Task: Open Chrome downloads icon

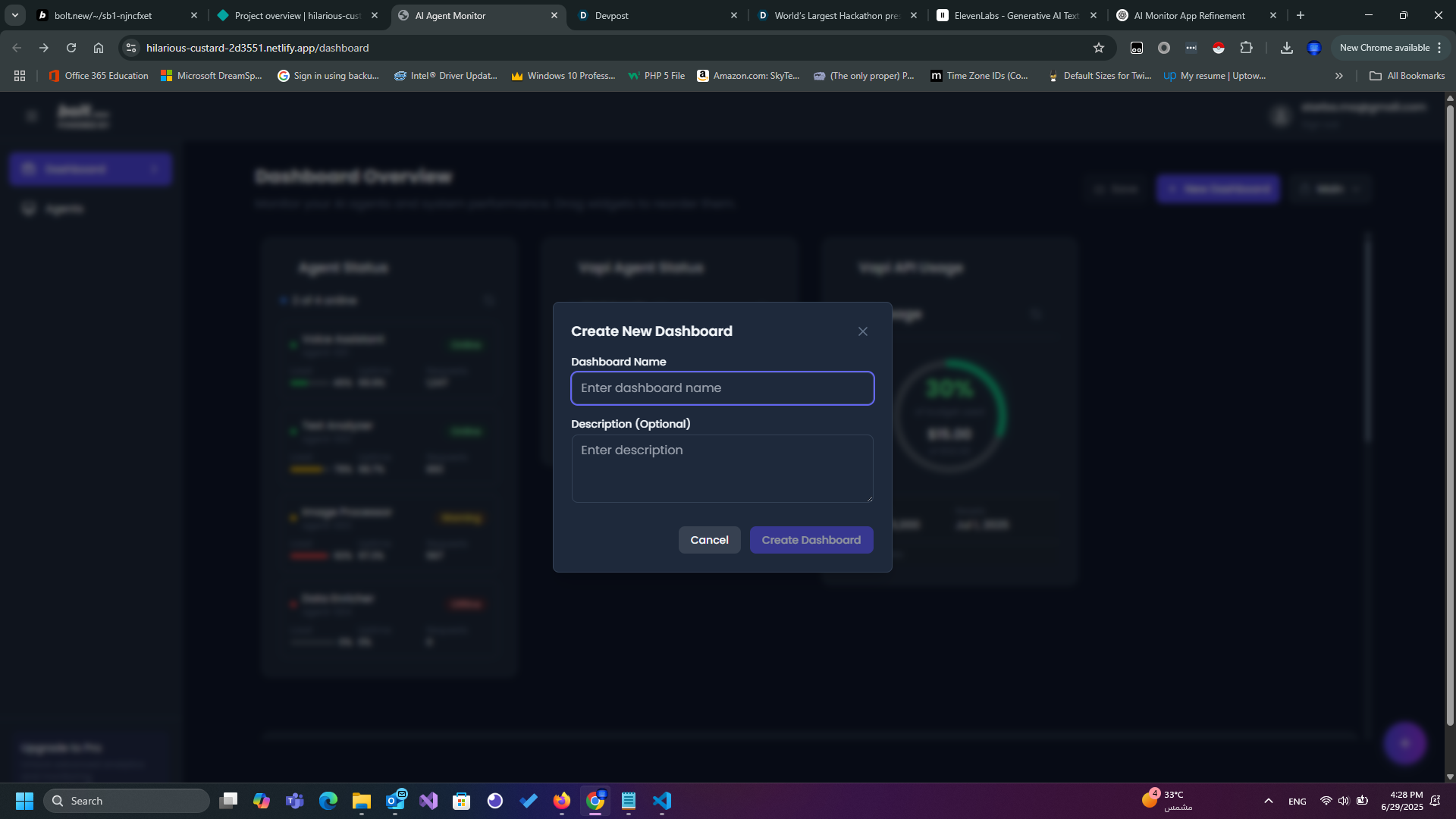Action: pyautogui.click(x=1286, y=48)
